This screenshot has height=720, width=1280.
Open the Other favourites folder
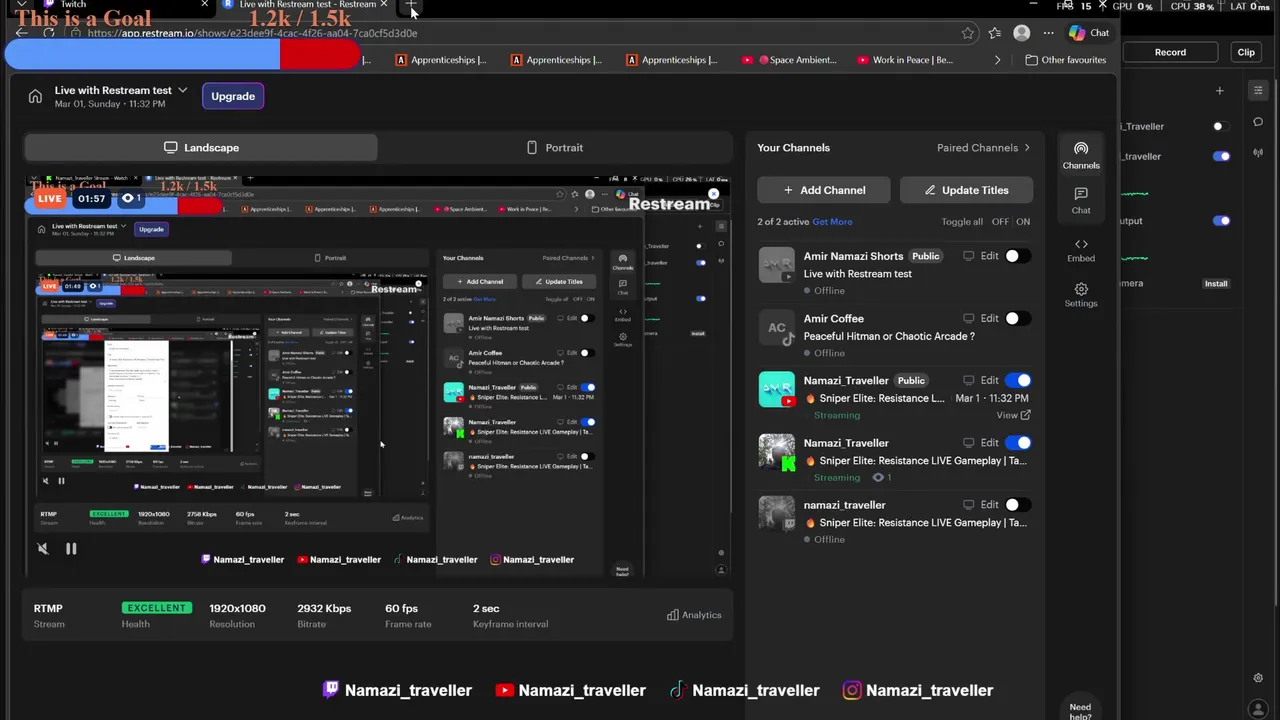1066,60
